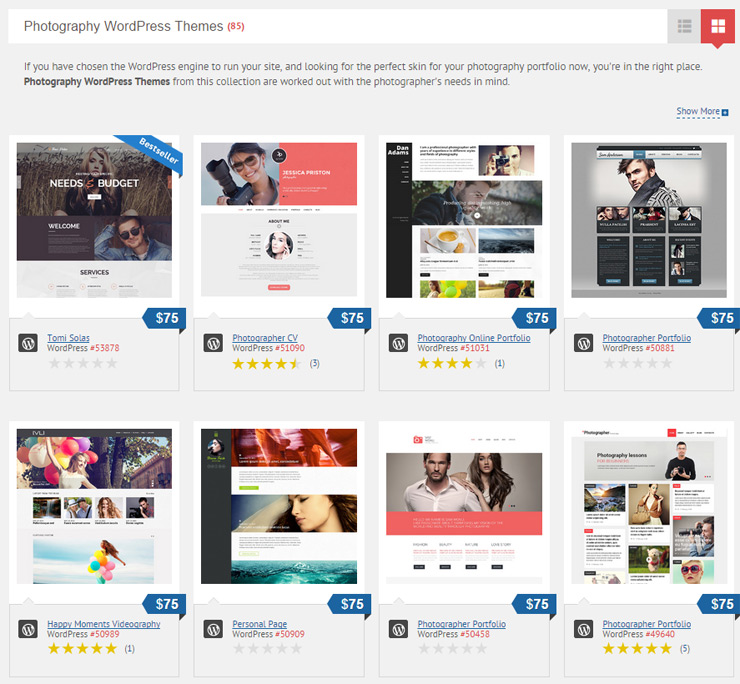740x684 pixels.
Task: Click star rating of Tomi Solas
Action: pos(83,363)
